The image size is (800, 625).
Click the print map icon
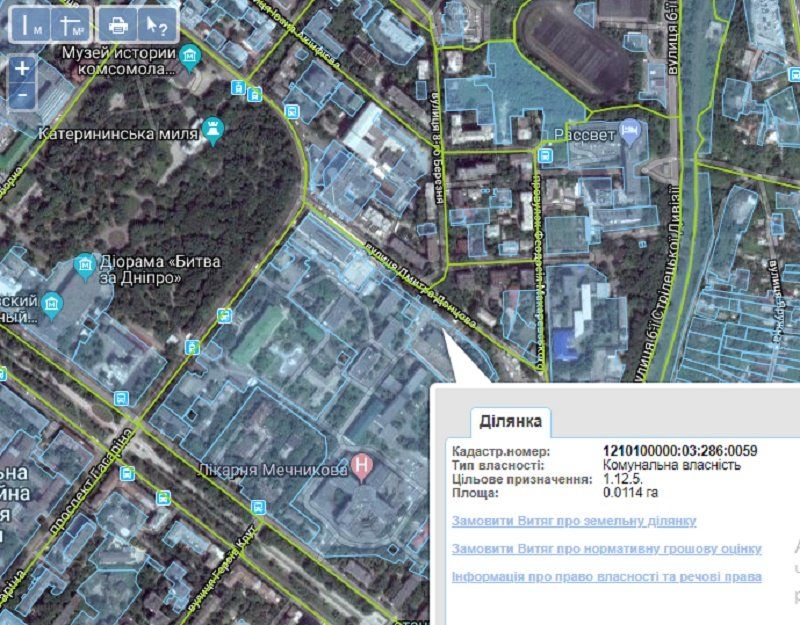point(118,24)
